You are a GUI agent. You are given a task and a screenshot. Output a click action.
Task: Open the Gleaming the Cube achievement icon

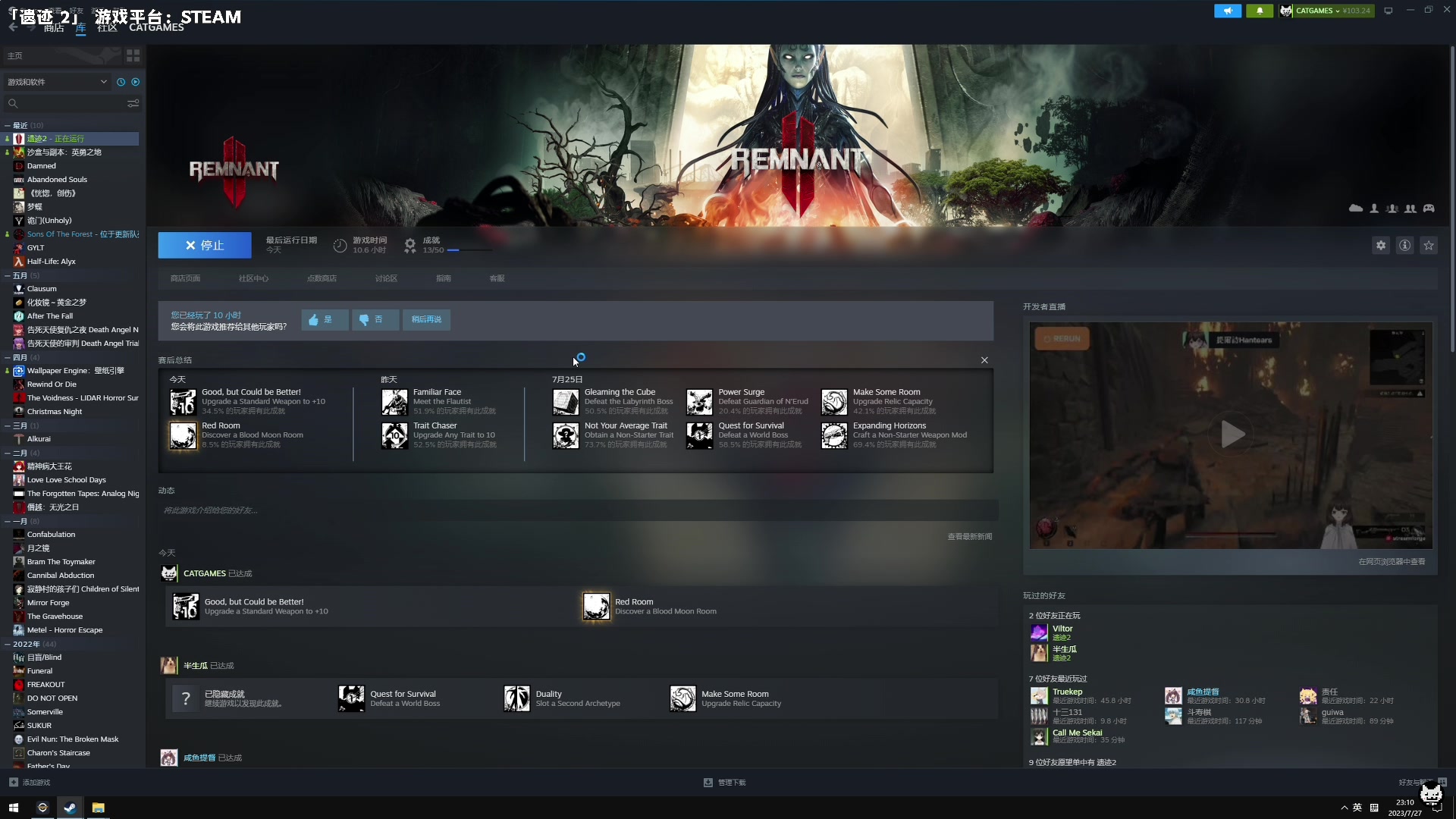(x=566, y=402)
